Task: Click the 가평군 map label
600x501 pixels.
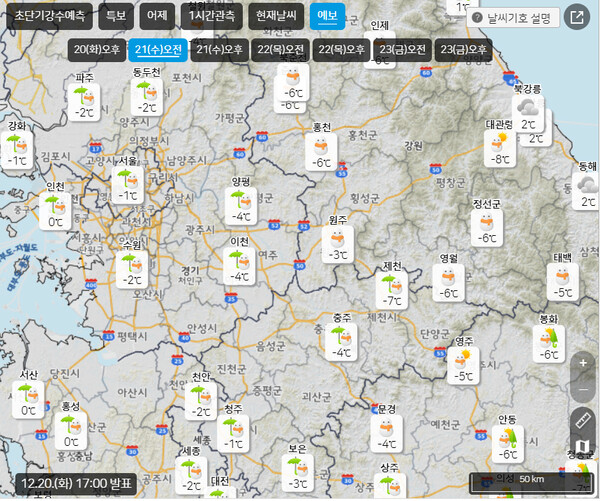Action: tap(229, 117)
